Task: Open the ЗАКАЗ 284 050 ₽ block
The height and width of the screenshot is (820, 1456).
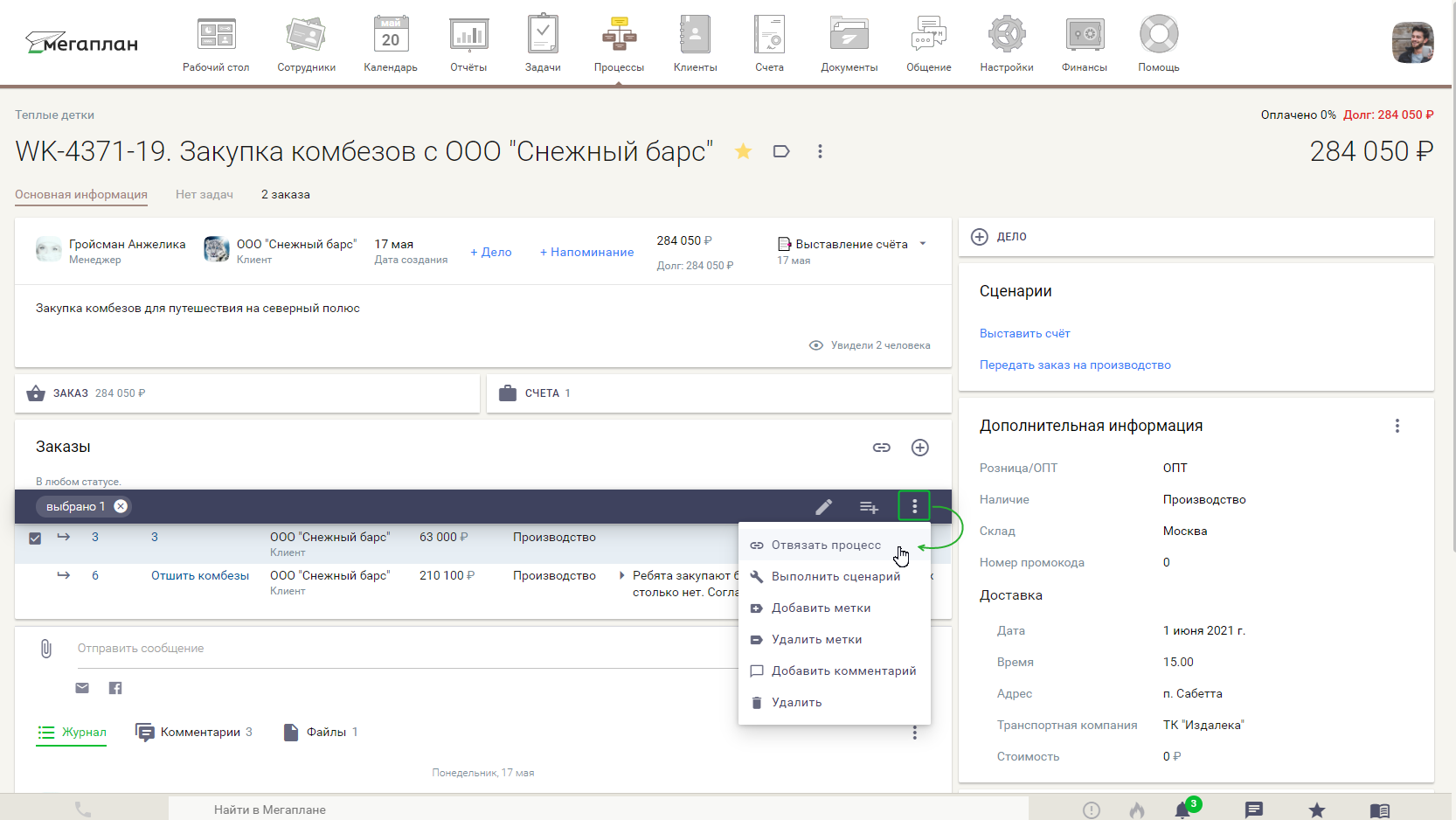Action: tap(247, 393)
